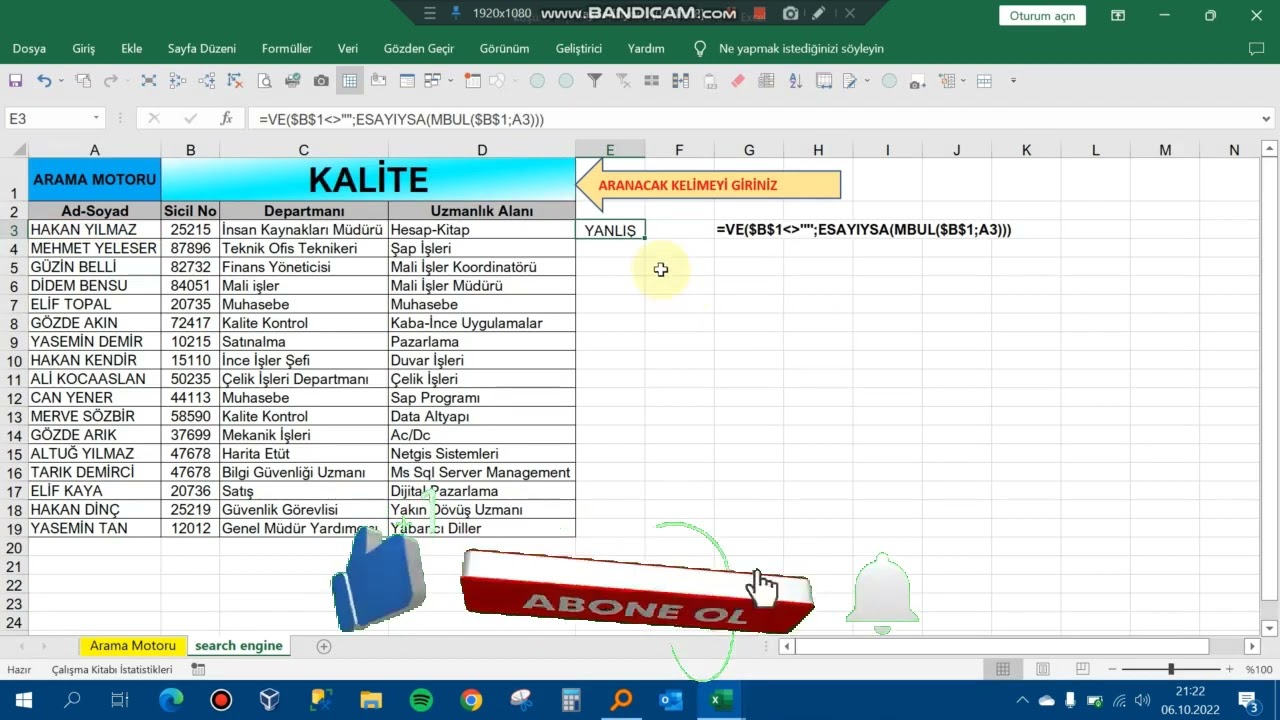Click the A-Z sort icon
The width and height of the screenshot is (1280, 720).
796,81
